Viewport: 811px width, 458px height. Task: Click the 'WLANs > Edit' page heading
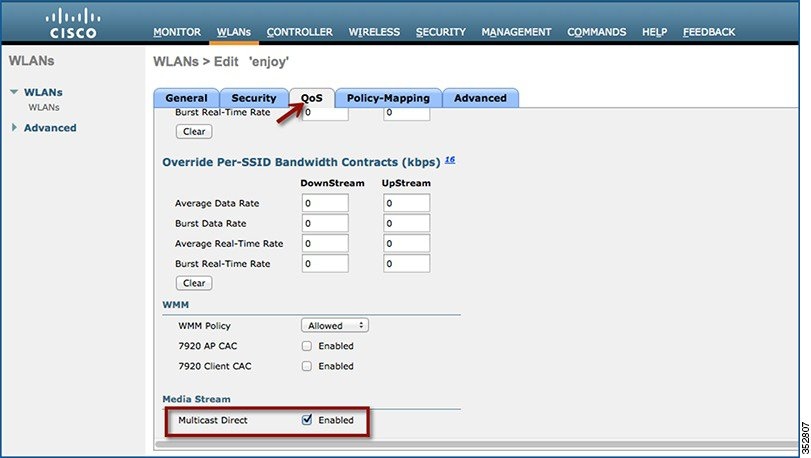pyautogui.click(x=221, y=62)
